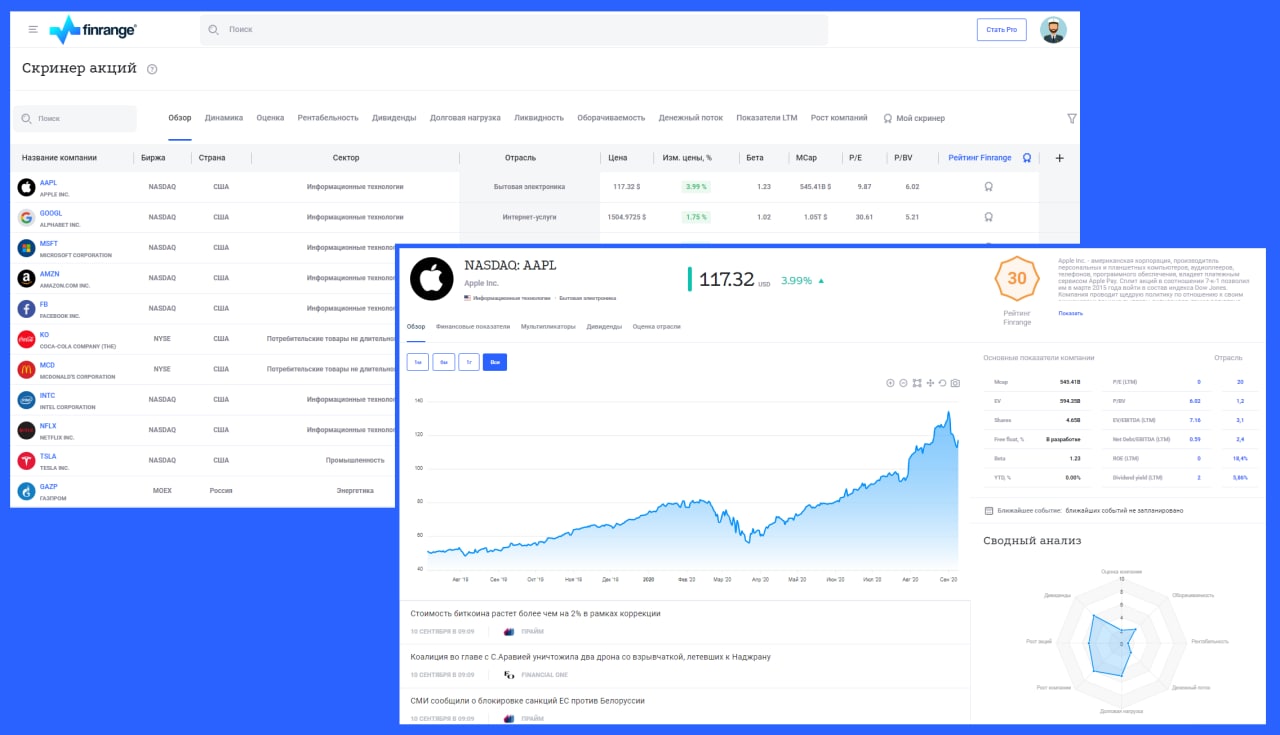Click the rating badge in the AAPL row

coord(988,186)
